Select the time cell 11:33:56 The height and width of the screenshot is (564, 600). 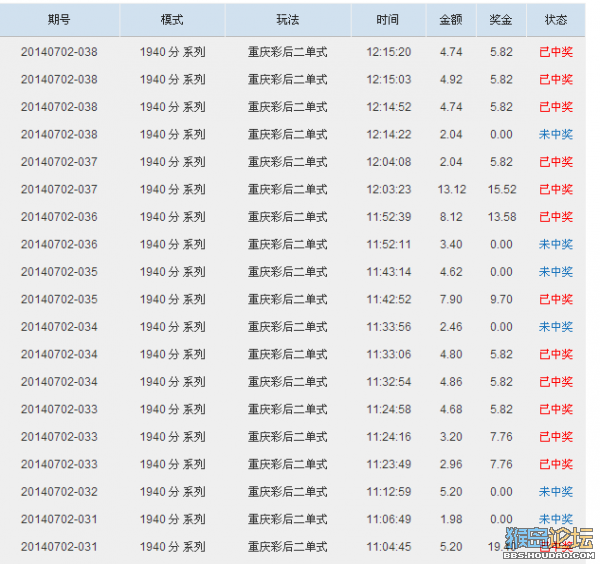coord(389,327)
